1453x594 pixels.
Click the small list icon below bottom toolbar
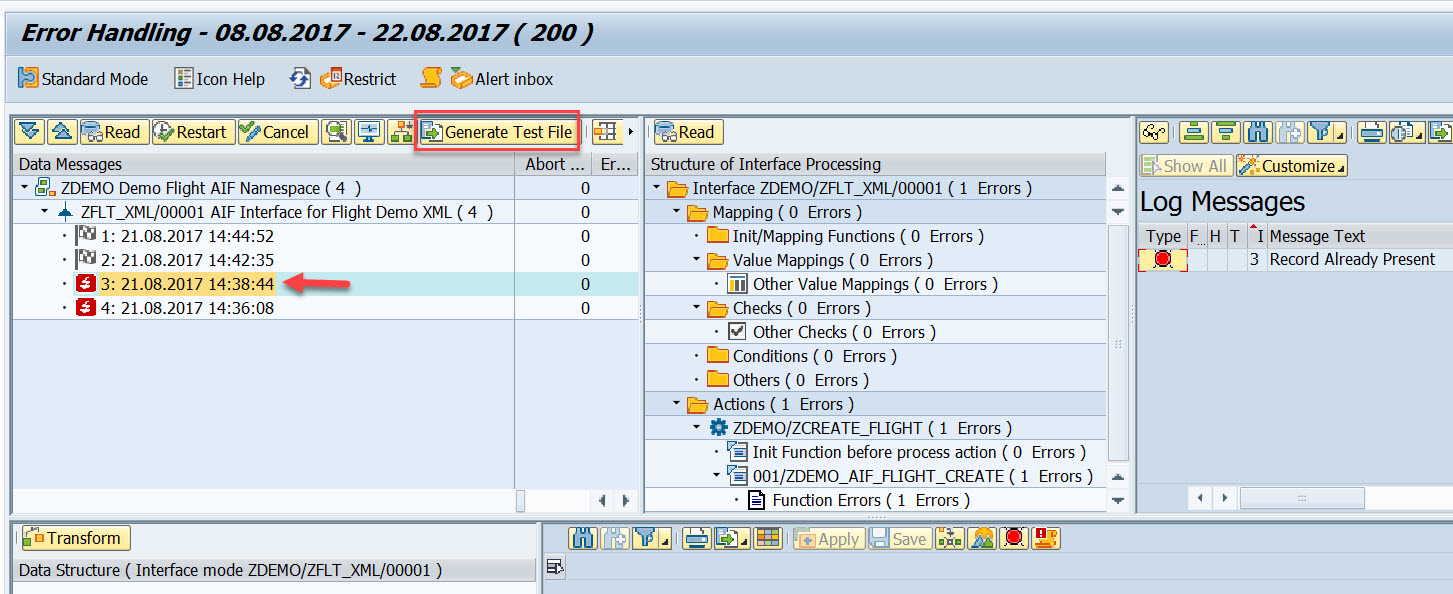click(554, 567)
